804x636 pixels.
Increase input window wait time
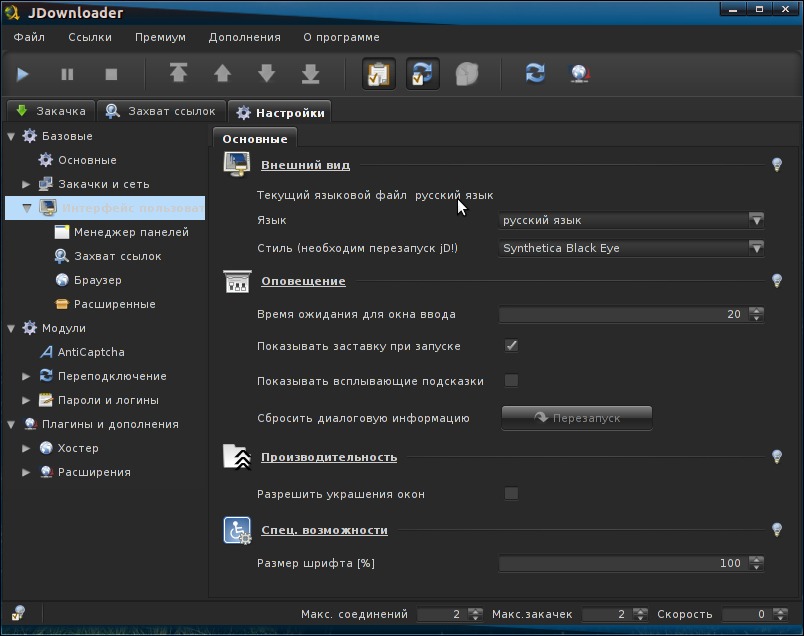756,310
